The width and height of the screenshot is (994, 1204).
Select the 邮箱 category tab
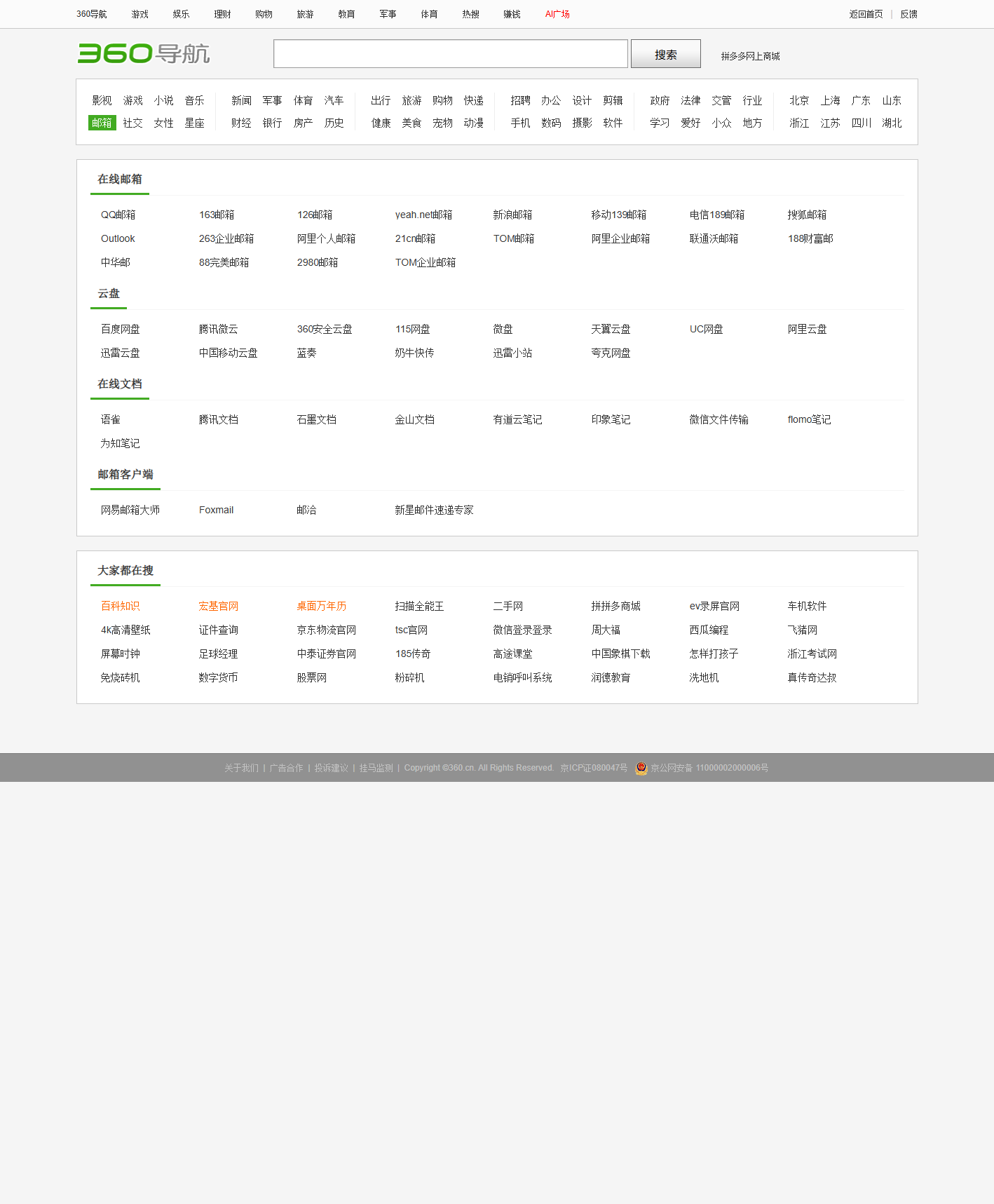pyautogui.click(x=102, y=123)
